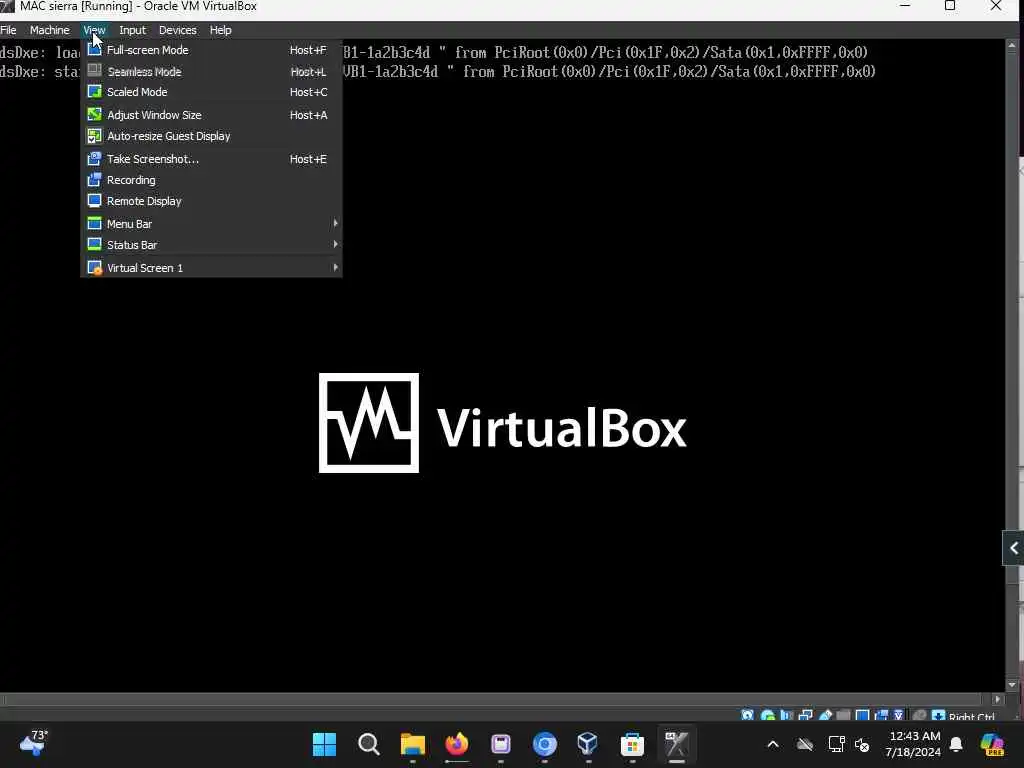
Task: Open network settings tray icon
Action: 837,744
